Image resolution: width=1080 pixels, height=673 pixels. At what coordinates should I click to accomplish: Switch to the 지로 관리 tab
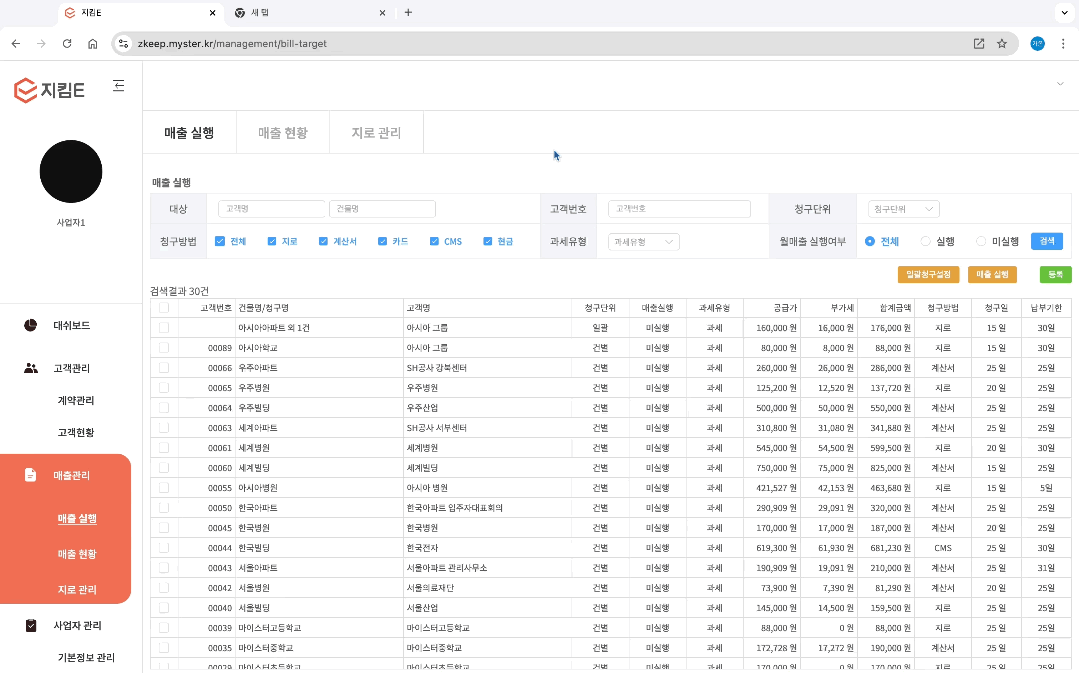pos(376,133)
